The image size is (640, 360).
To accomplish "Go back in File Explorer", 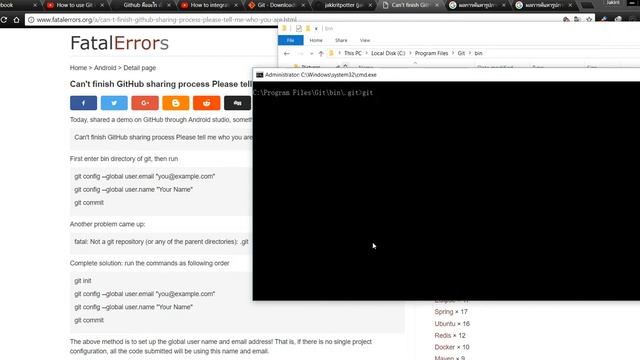I will pos(287,53).
